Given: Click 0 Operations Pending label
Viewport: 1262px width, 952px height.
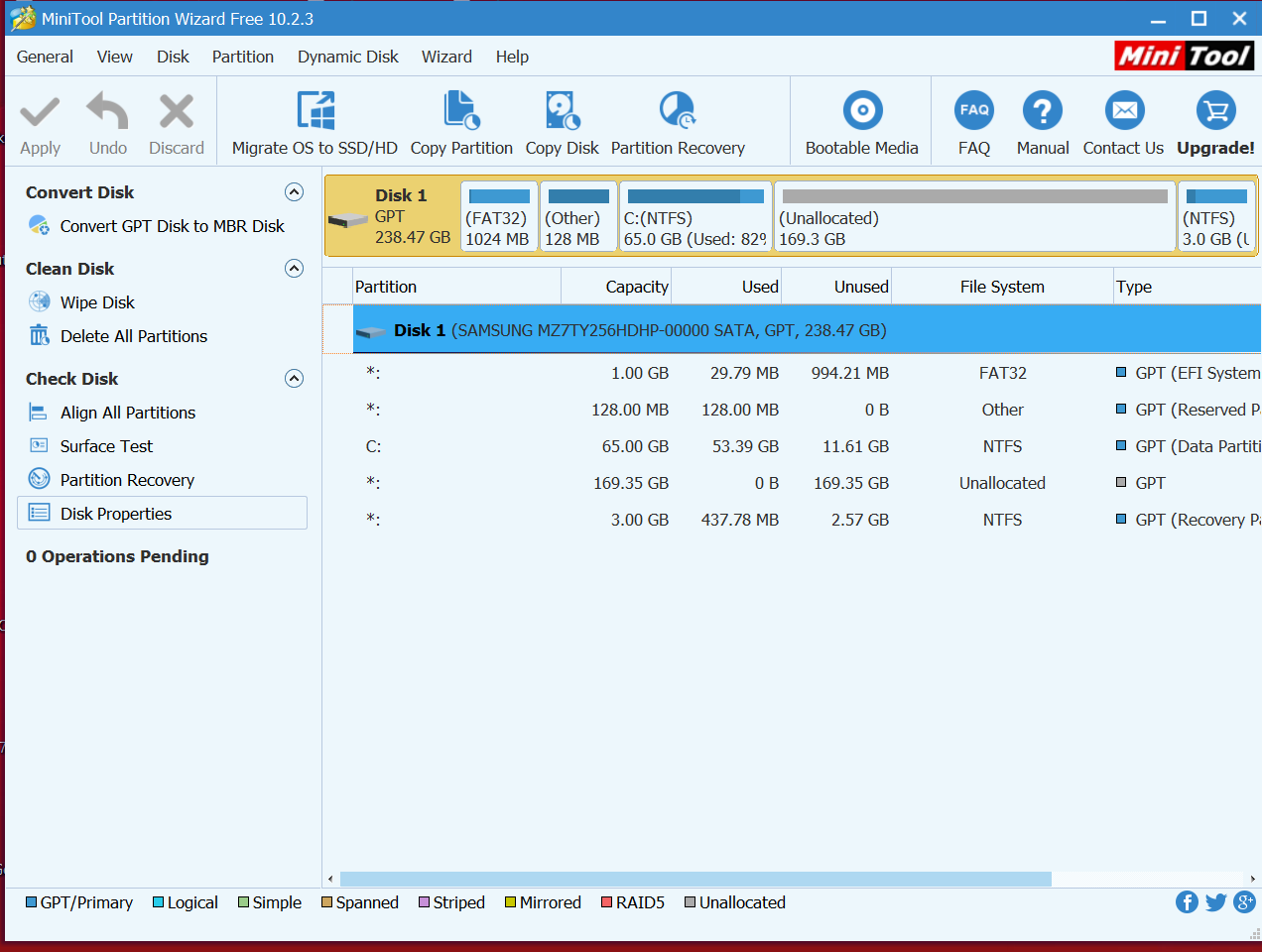Looking at the screenshot, I should [x=117, y=556].
